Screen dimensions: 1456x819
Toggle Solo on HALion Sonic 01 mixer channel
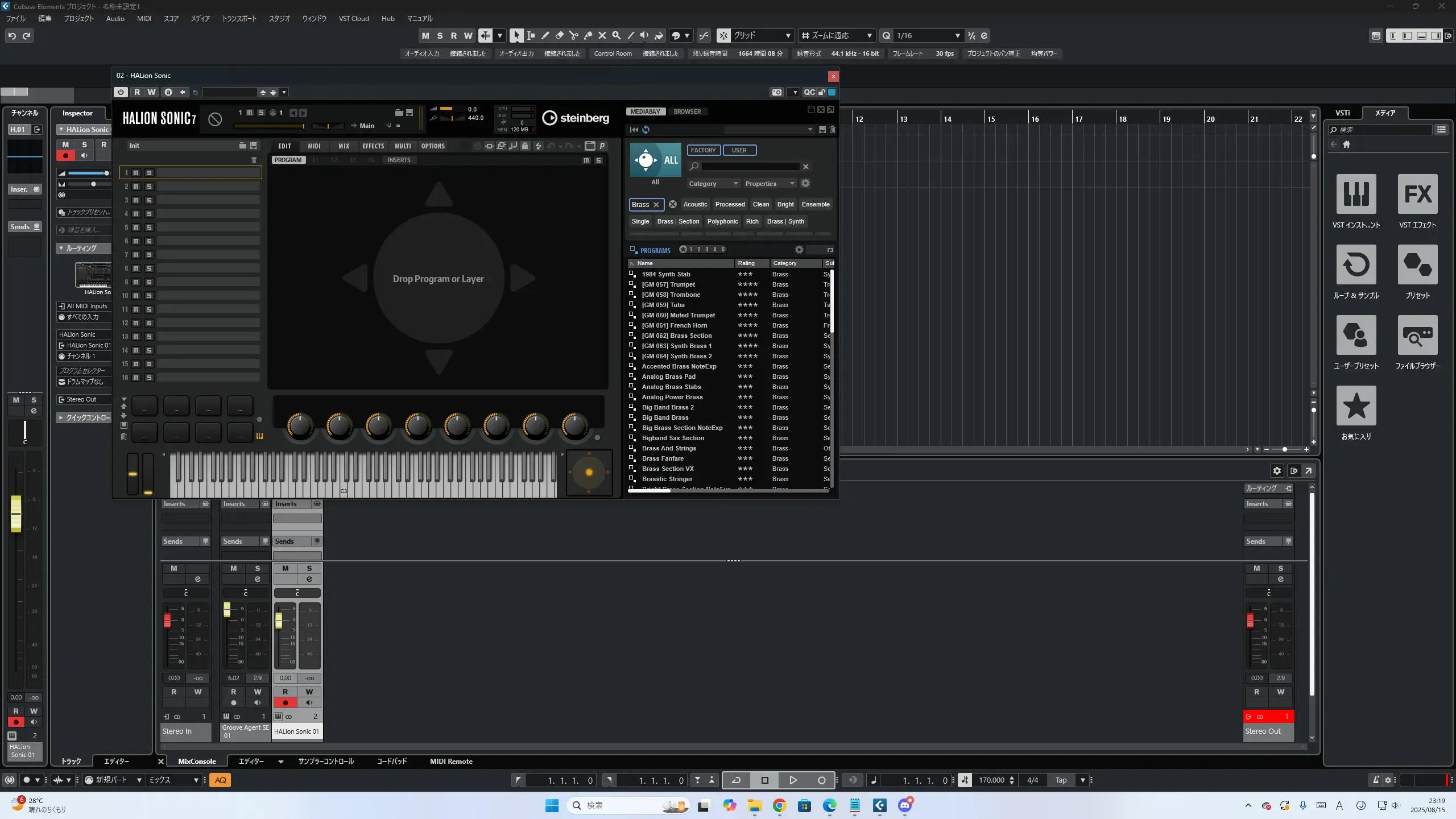point(309,568)
